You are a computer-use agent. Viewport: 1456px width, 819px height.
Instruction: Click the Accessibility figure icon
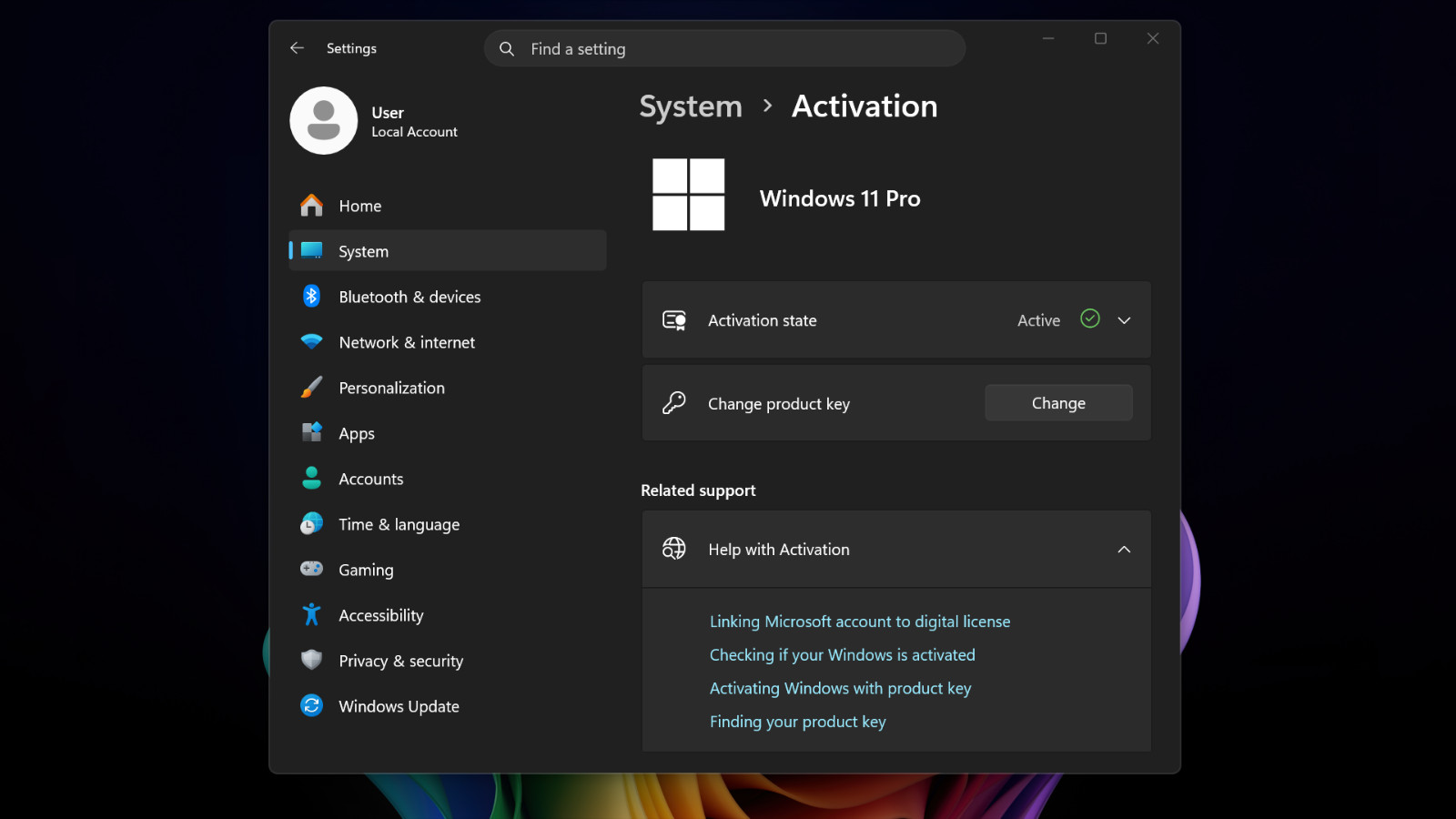(311, 614)
